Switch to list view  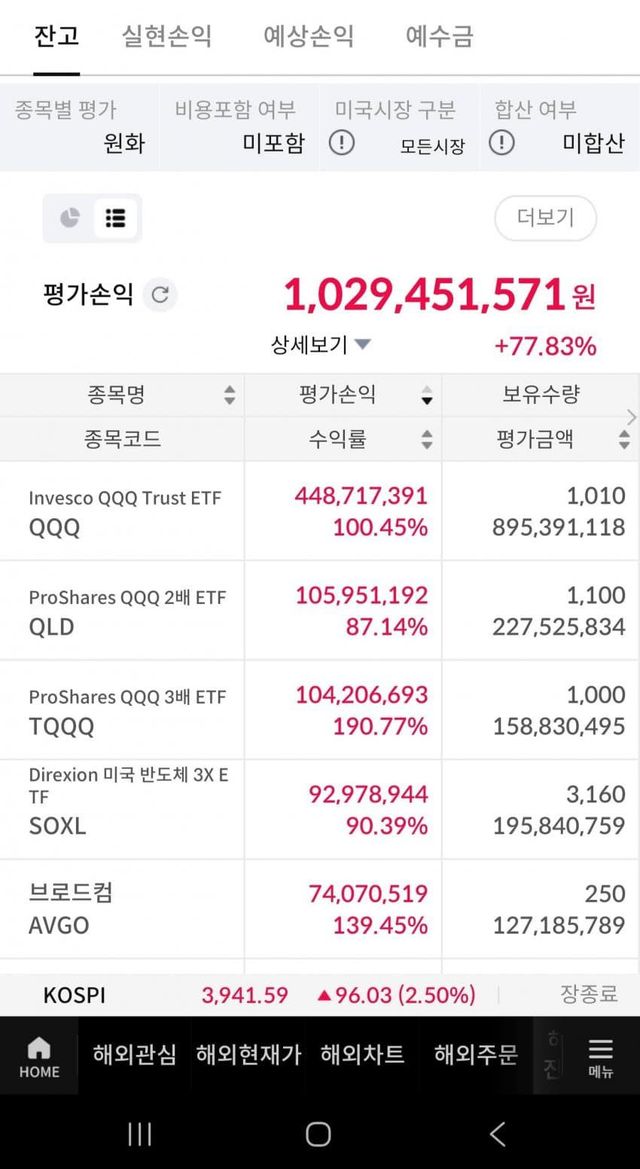115,218
